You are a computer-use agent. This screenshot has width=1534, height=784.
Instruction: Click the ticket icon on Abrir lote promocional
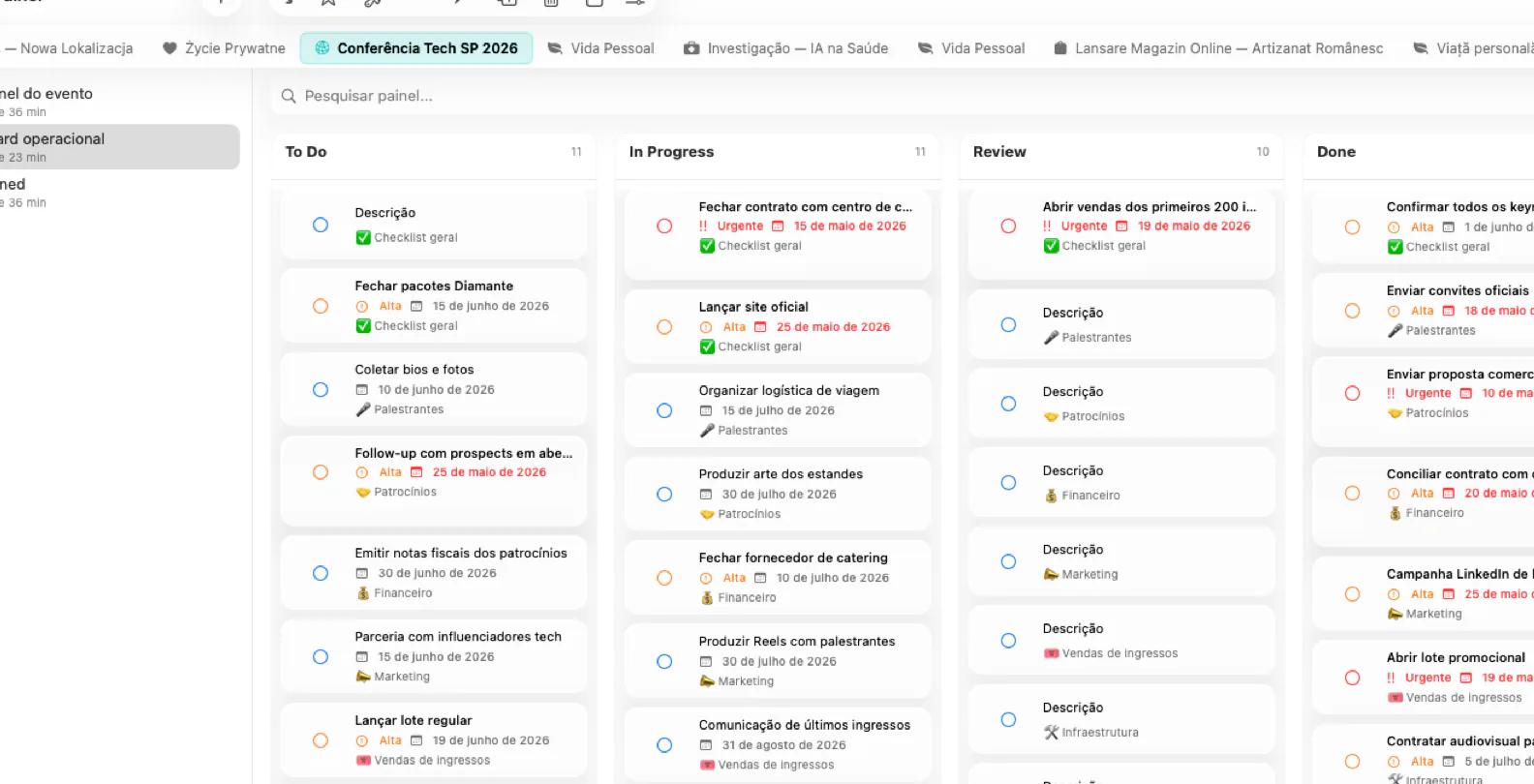point(1395,698)
